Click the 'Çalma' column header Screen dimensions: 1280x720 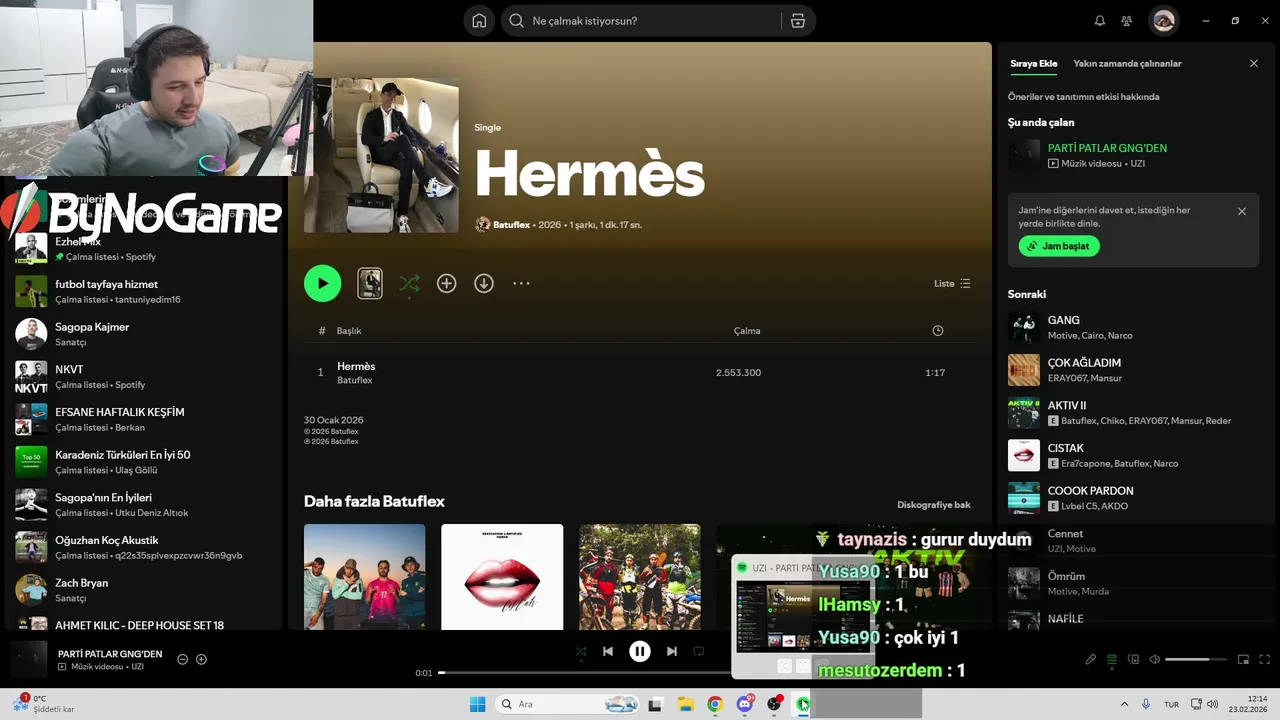click(747, 331)
